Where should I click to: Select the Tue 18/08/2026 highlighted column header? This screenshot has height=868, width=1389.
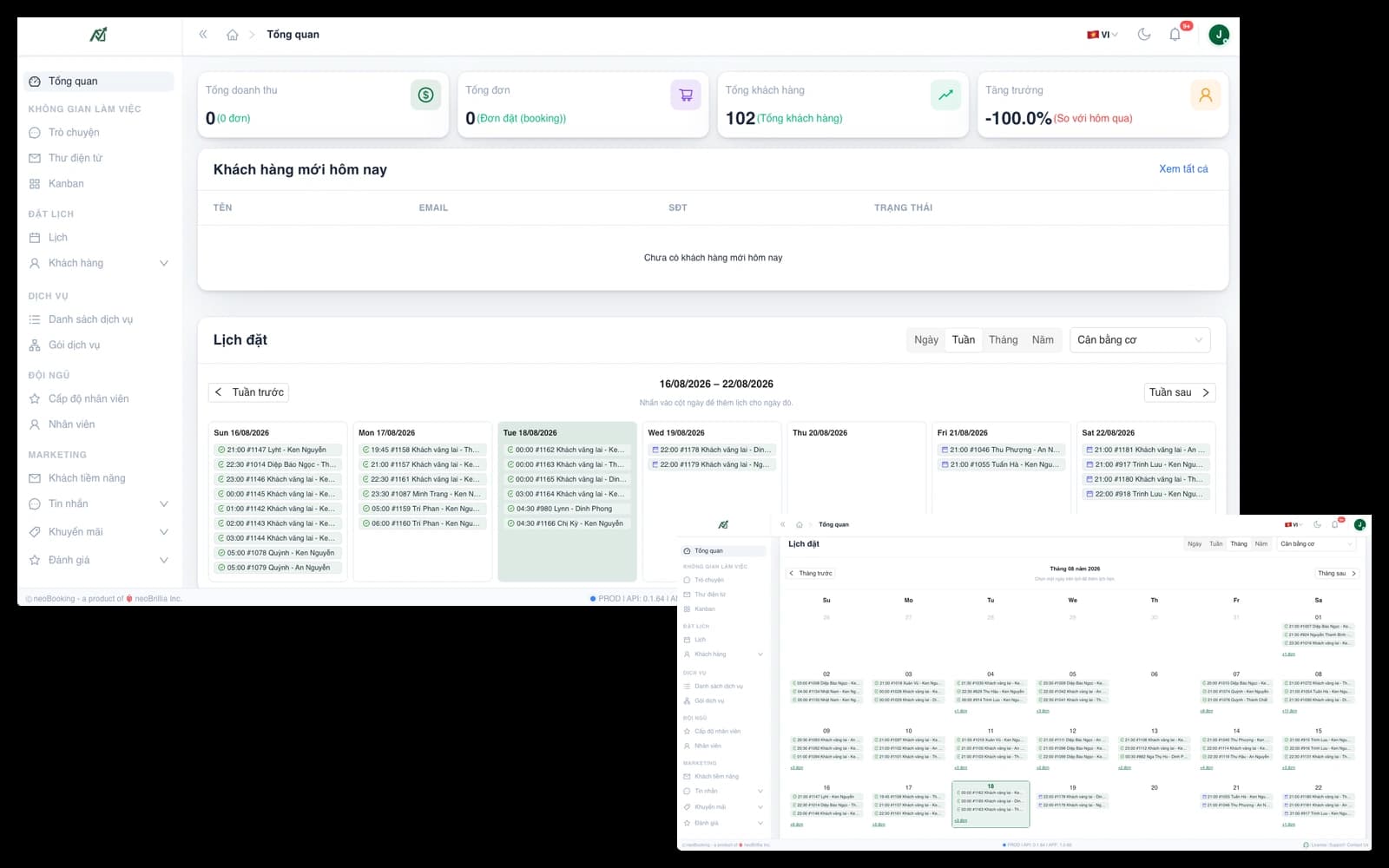(530, 433)
